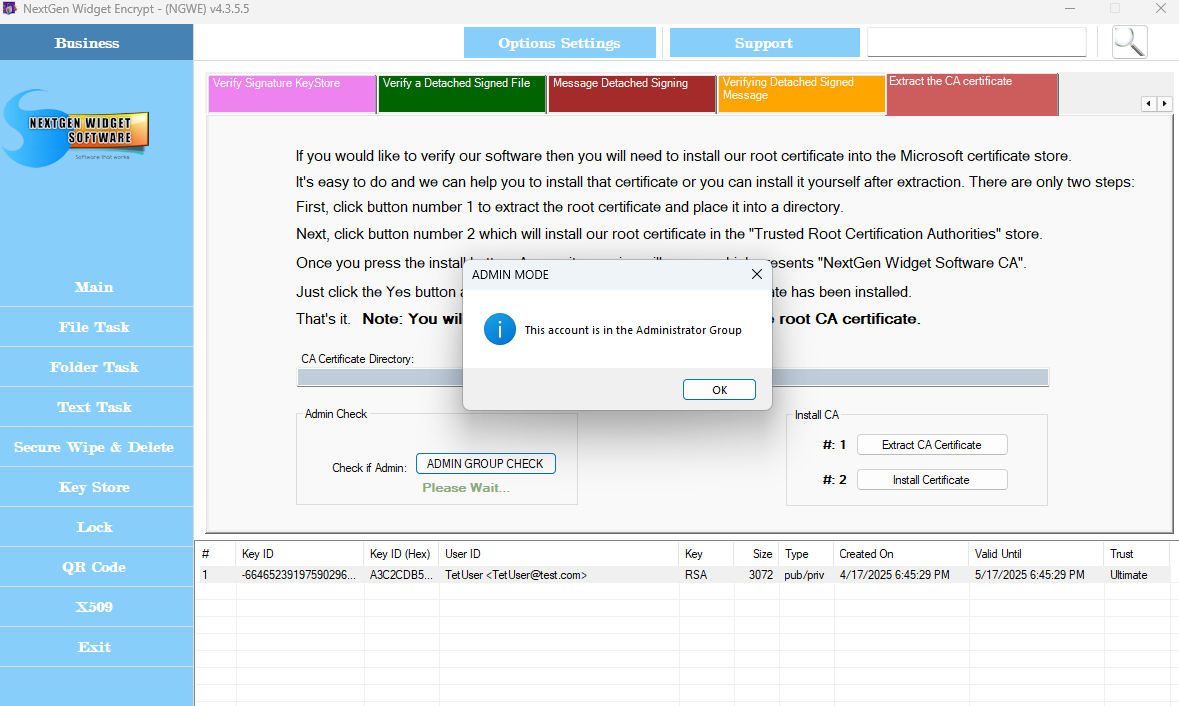Sort by the User ID column header
The height and width of the screenshot is (706, 1179).
(559, 554)
